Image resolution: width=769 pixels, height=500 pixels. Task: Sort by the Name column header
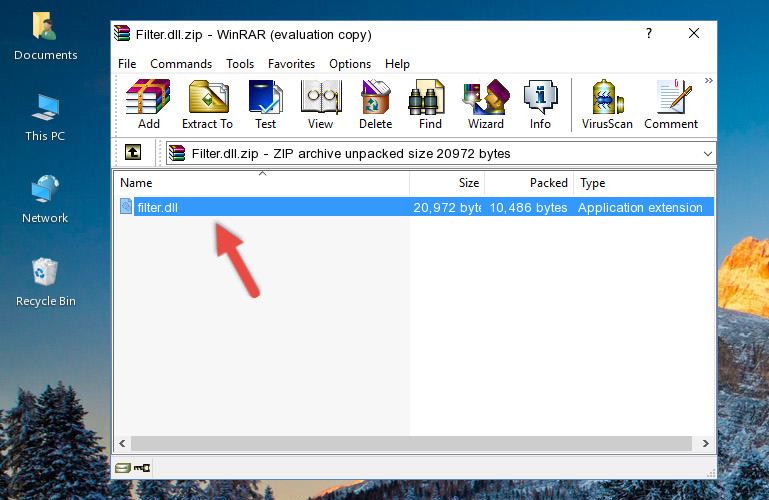coord(262,183)
